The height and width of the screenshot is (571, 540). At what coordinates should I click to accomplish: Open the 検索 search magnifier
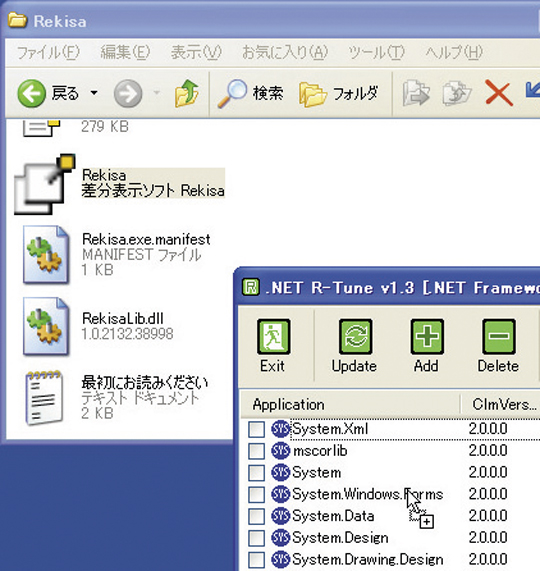232,94
